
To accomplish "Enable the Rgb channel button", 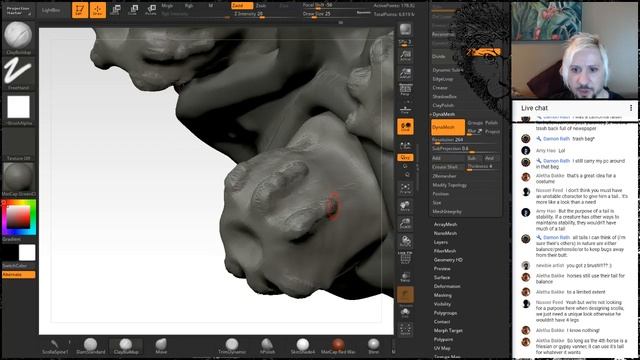I will click(x=189, y=6).
